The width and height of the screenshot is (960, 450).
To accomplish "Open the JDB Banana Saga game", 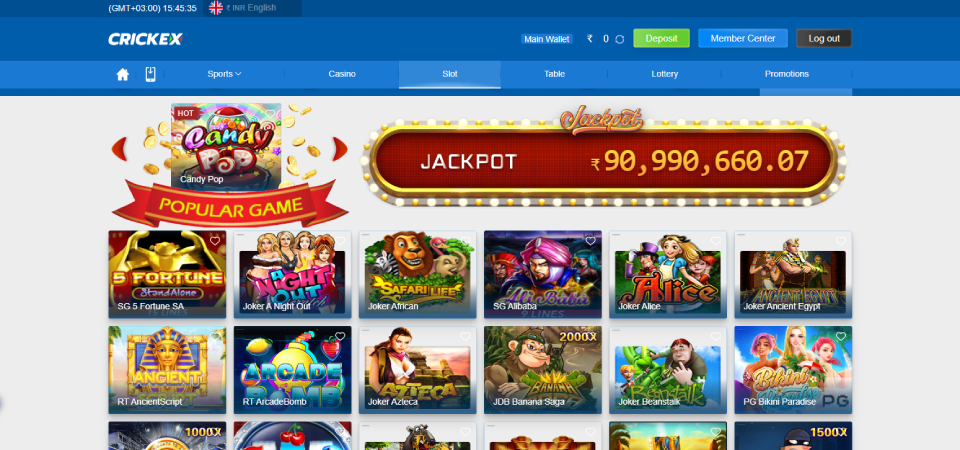I will click(x=542, y=370).
